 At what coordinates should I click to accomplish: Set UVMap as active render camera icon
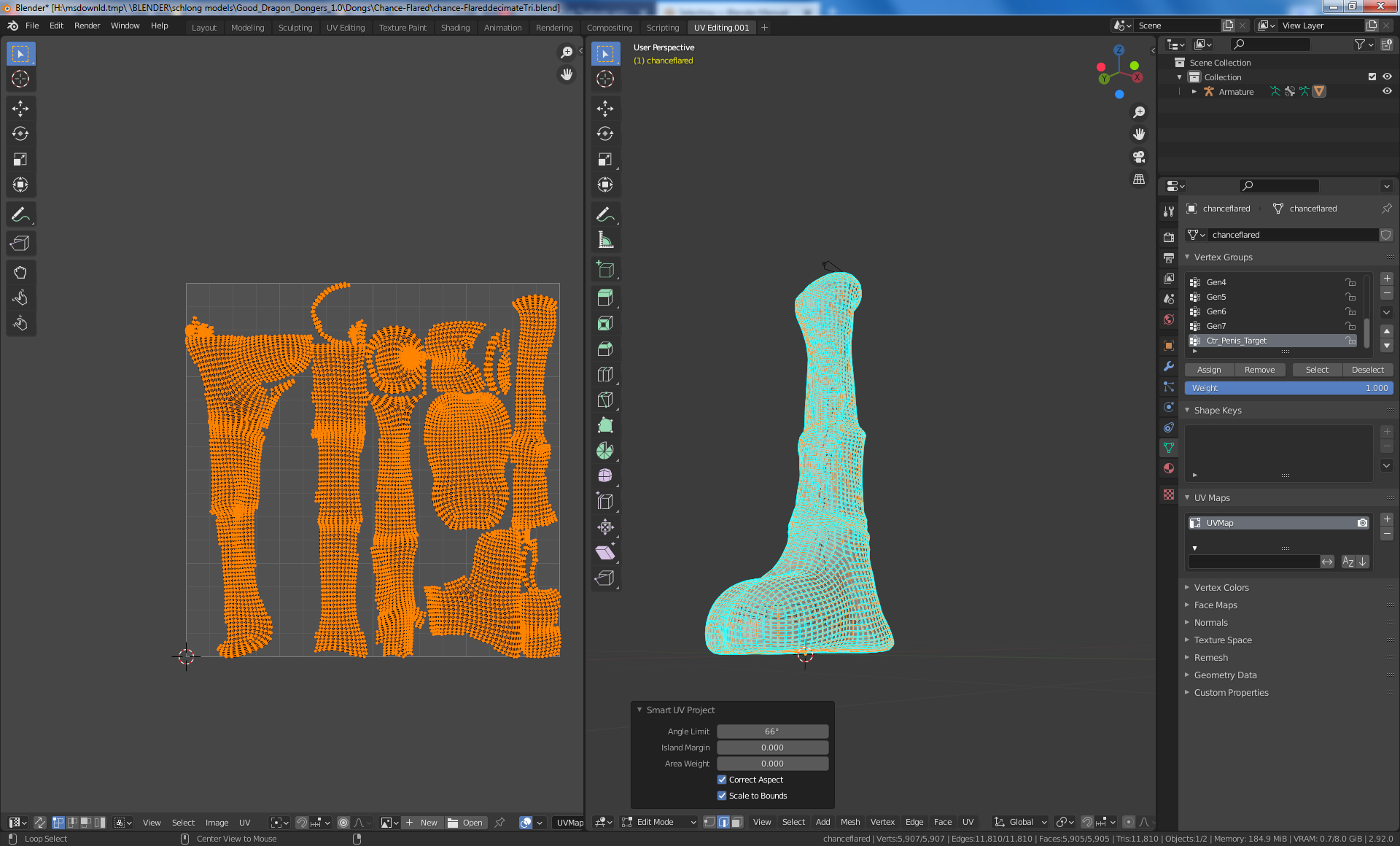tap(1362, 523)
